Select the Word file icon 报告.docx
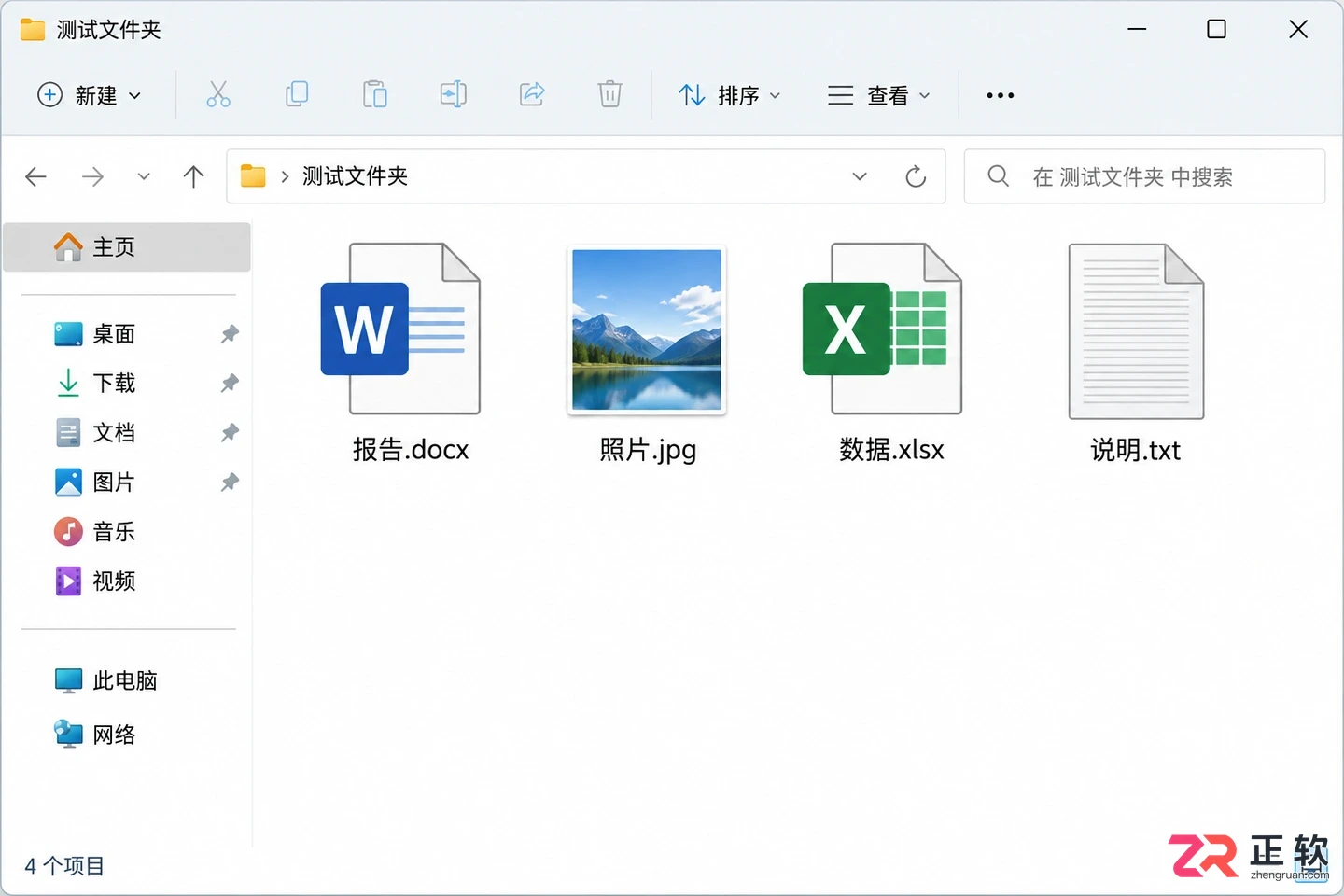The width and height of the screenshot is (1344, 896). click(x=401, y=329)
